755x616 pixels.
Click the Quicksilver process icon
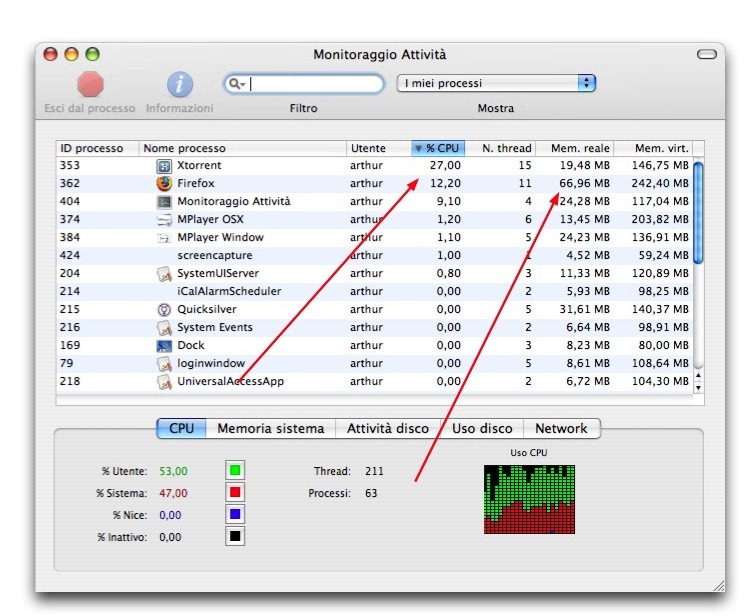(x=164, y=310)
